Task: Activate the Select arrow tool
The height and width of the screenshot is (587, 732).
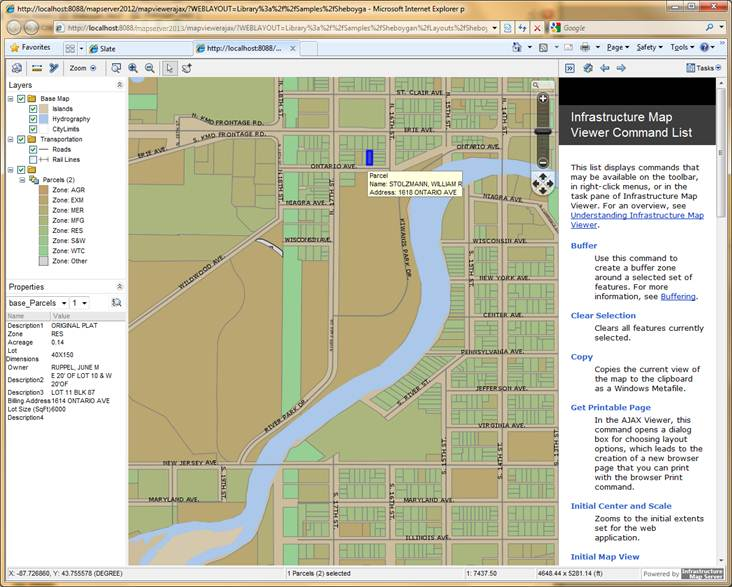Action: 169,68
